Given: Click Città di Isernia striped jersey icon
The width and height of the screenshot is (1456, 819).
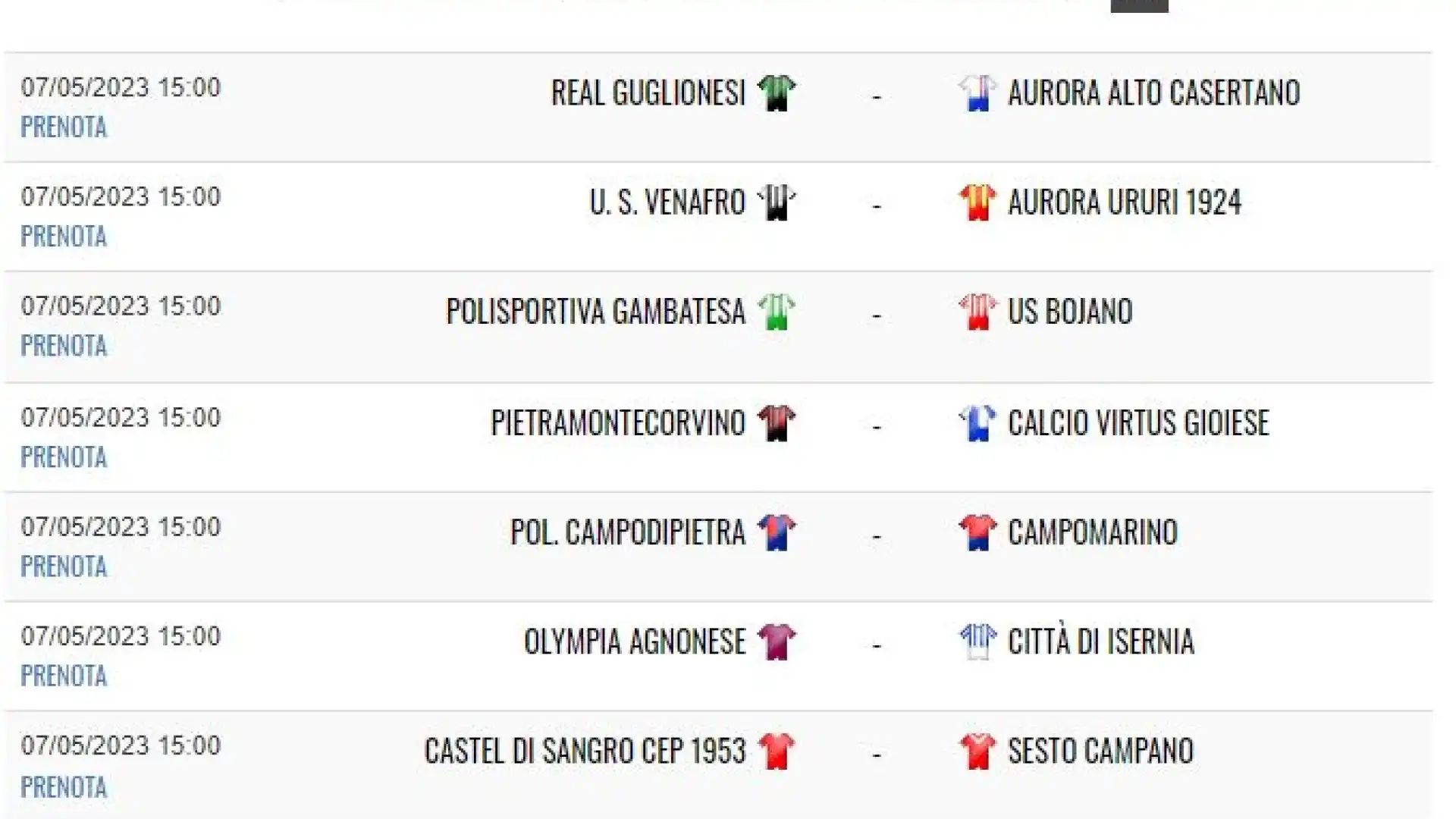Looking at the screenshot, I should click(x=977, y=642).
